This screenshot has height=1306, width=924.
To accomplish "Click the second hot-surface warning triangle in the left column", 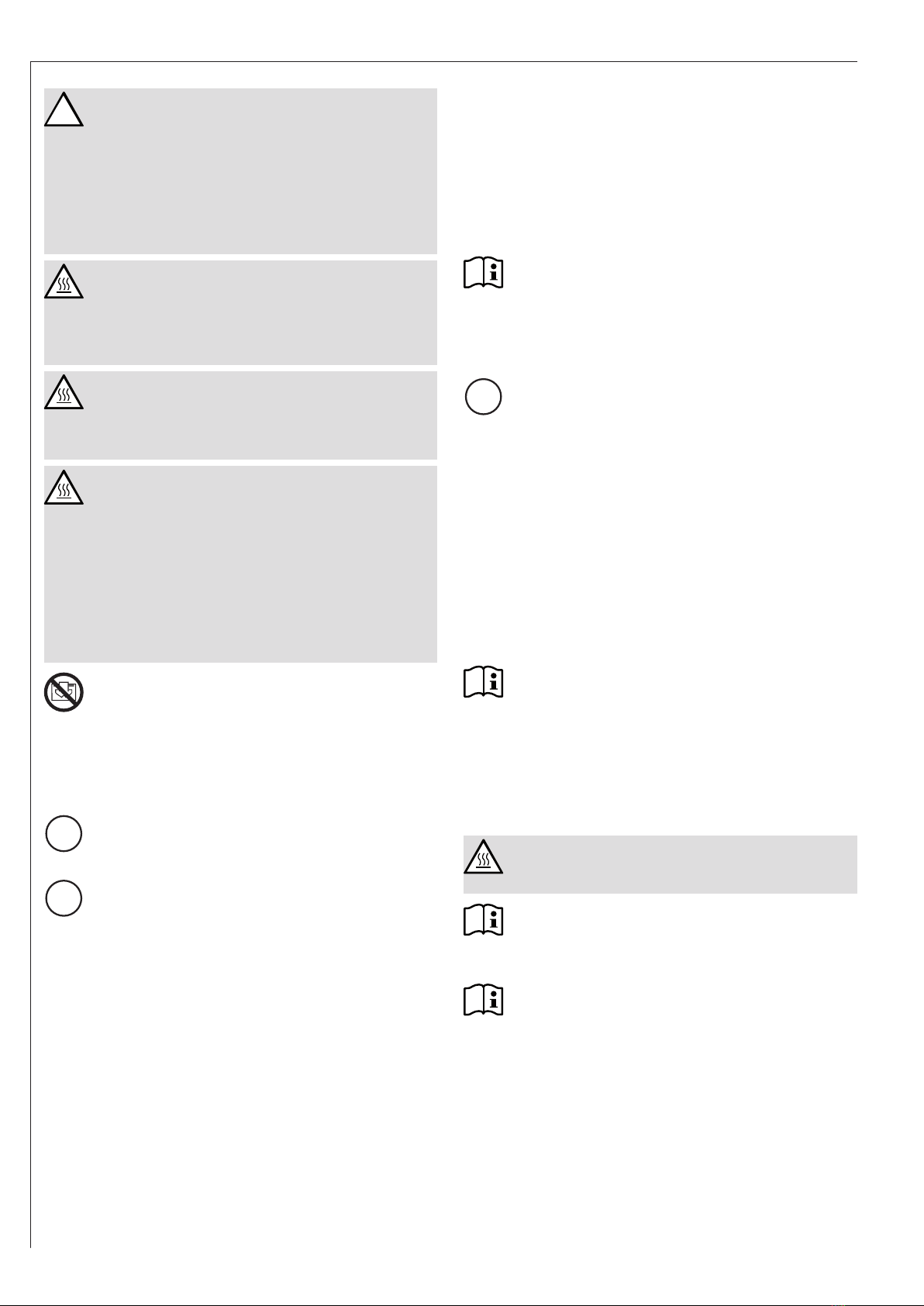I will point(64,391).
